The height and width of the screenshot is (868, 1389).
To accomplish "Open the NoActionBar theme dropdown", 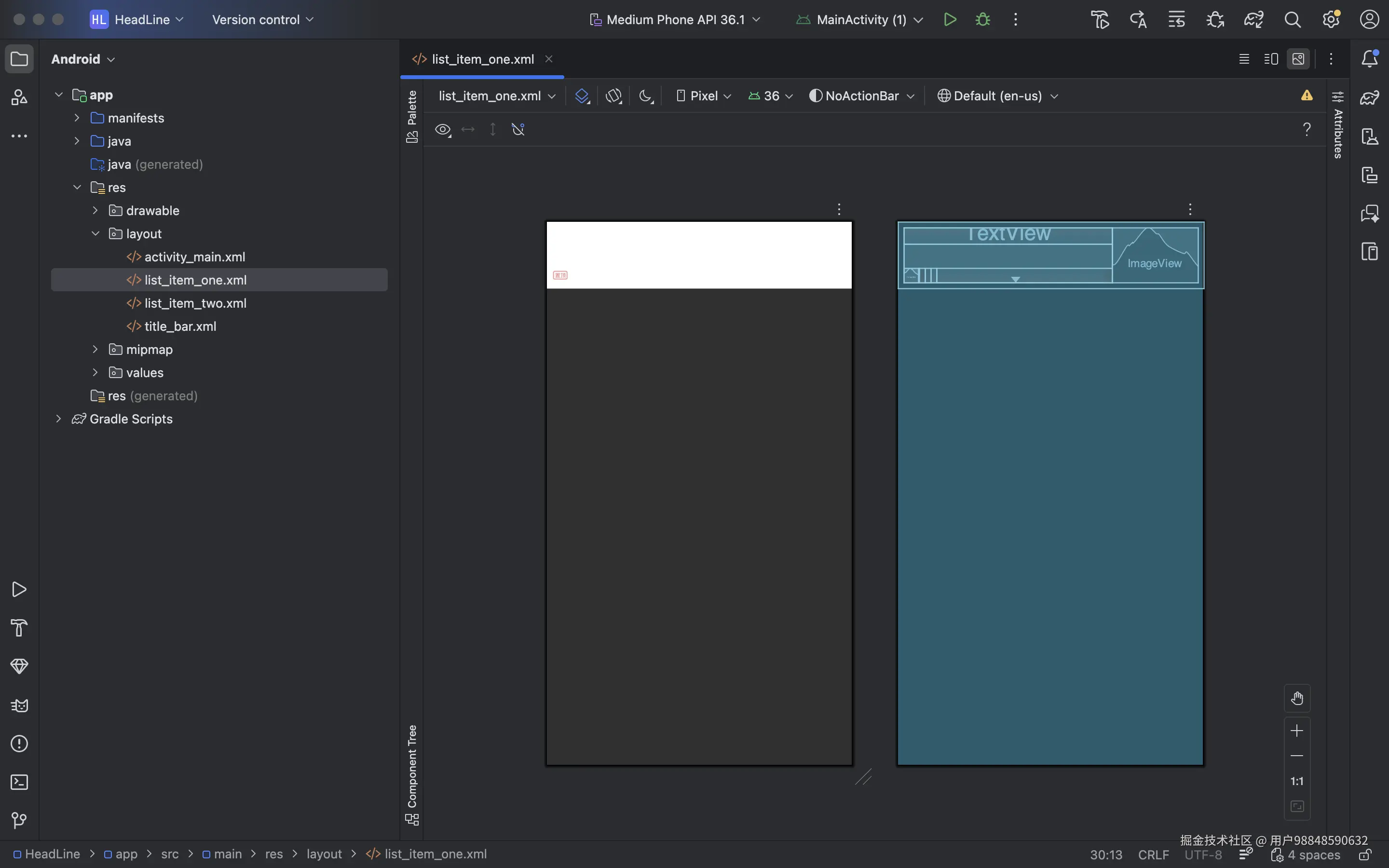I will coord(861,96).
